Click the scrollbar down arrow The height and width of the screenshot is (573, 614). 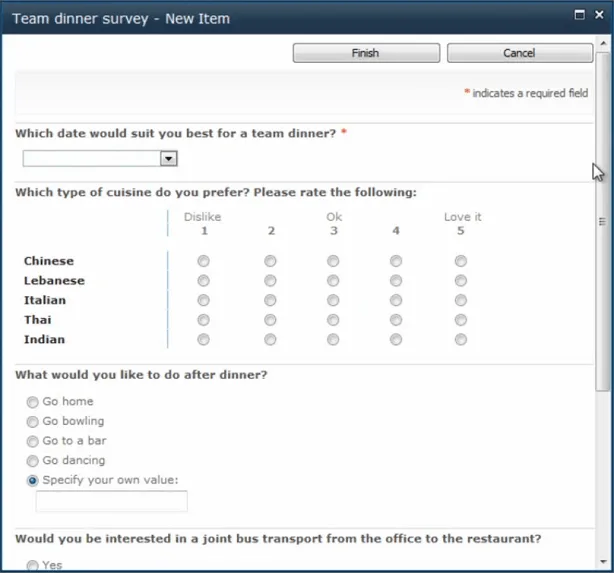tap(603, 562)
